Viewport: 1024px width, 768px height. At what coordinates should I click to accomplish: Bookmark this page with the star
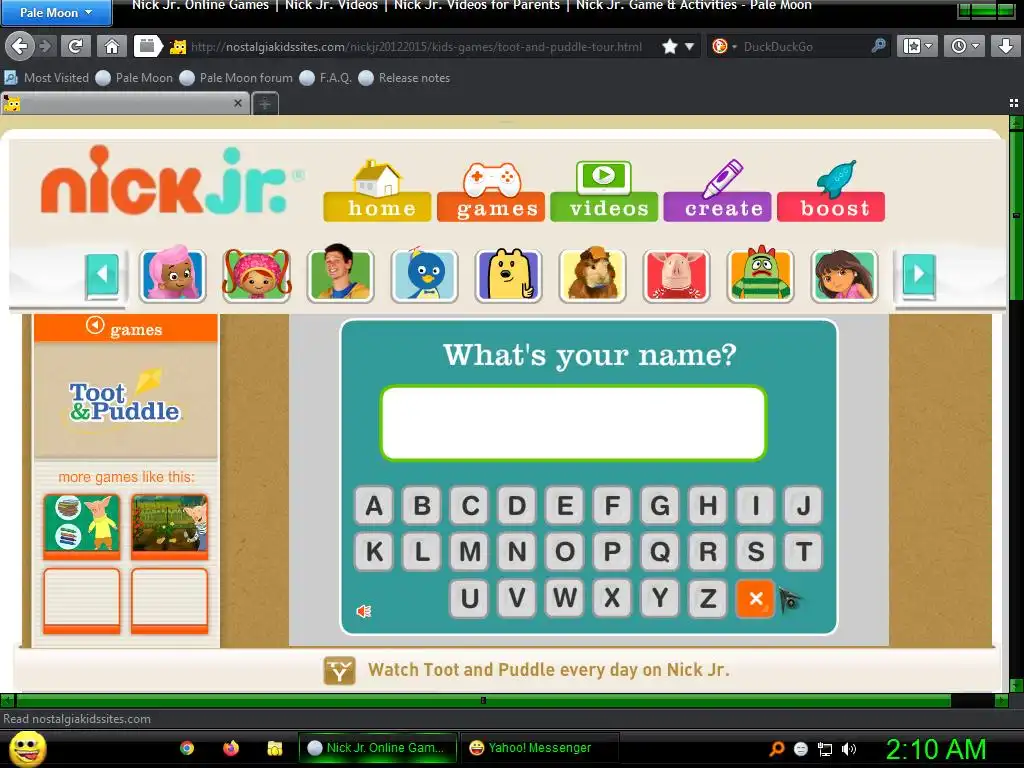tap(669, 46)
